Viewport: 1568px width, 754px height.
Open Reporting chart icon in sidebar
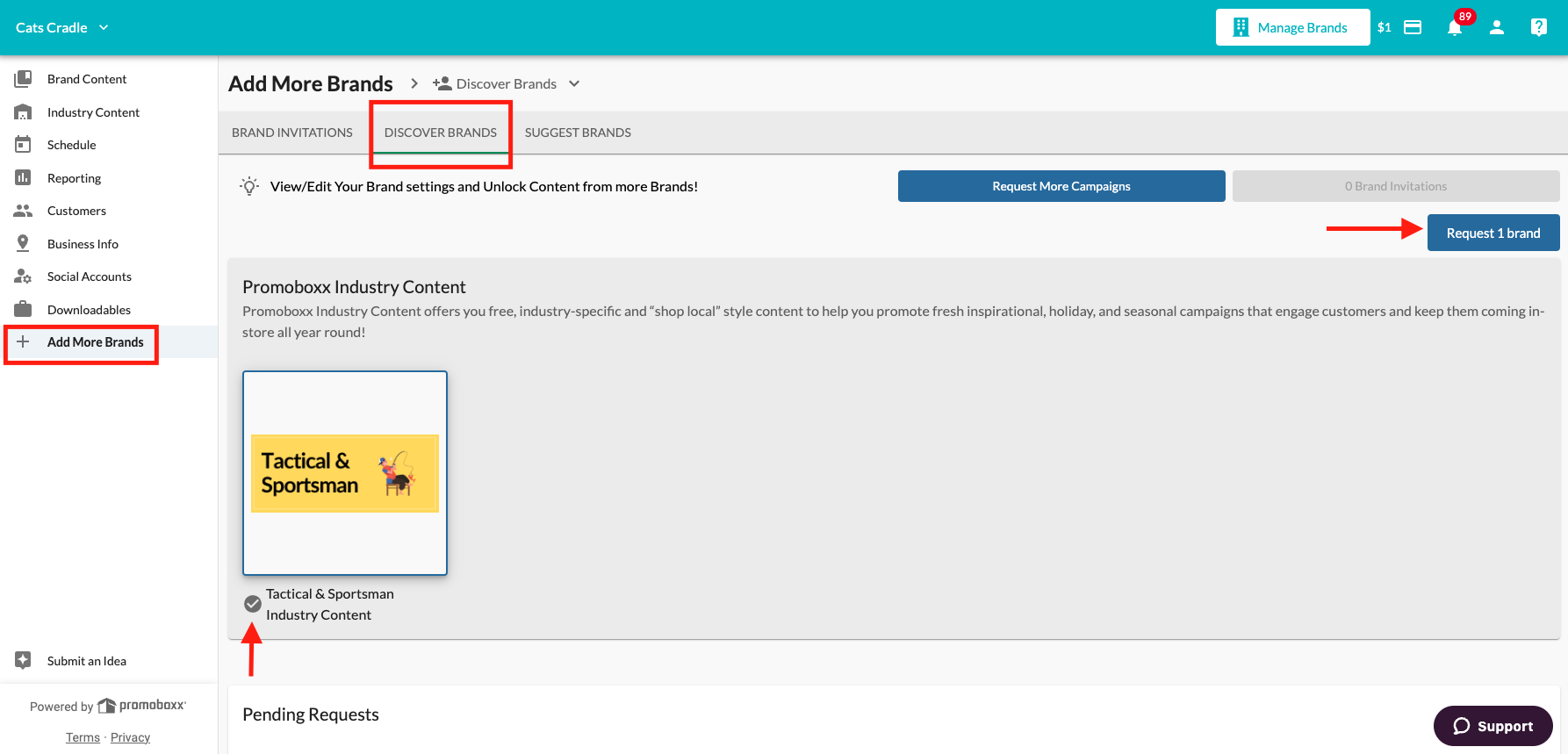point(23,177)
